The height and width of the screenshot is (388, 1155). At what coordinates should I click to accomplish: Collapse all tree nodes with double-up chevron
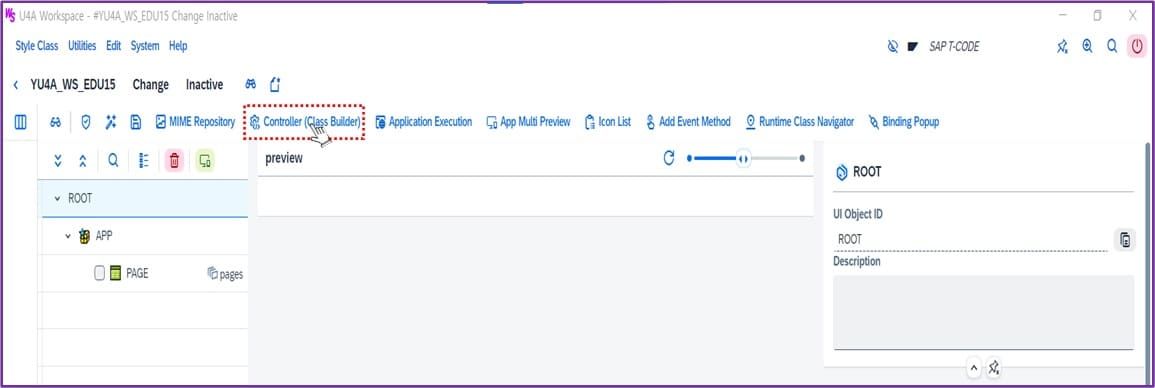(82, 161)
